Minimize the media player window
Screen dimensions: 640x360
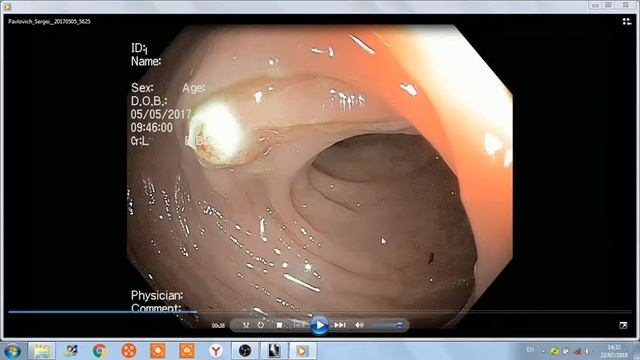click(x=596, y=5)
